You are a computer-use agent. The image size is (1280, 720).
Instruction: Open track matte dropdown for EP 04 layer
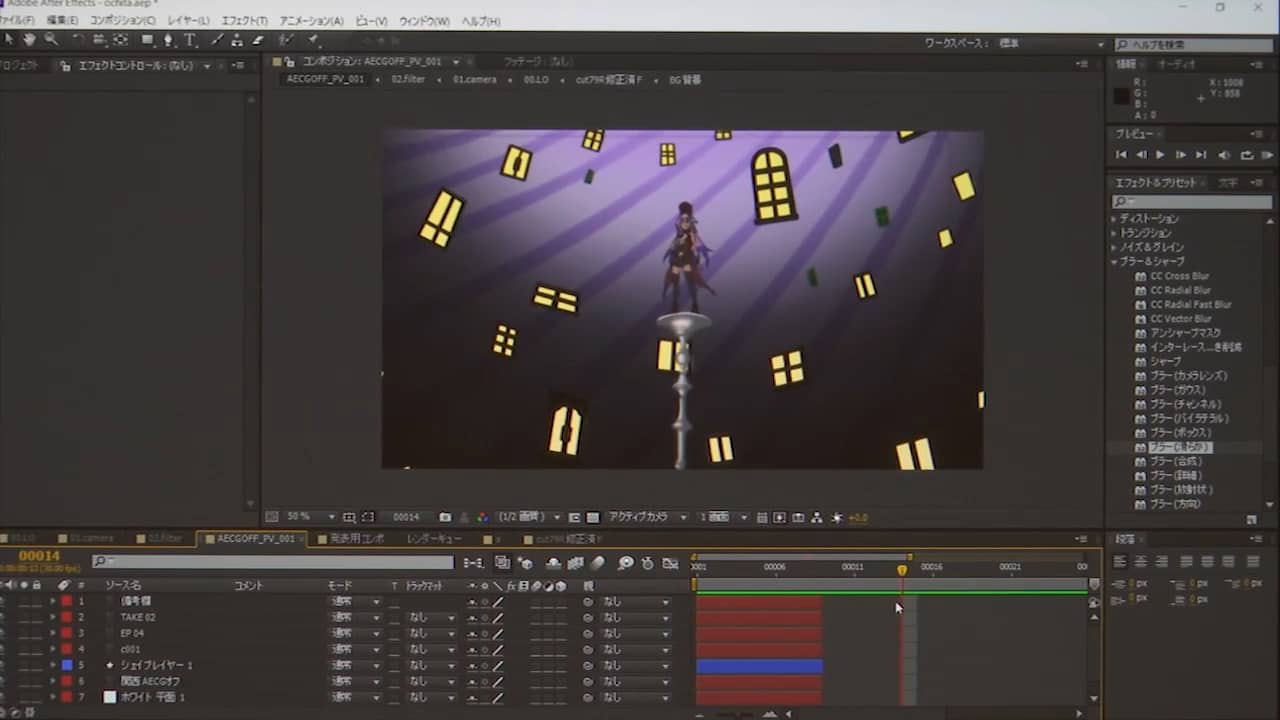tap(432, 634)
